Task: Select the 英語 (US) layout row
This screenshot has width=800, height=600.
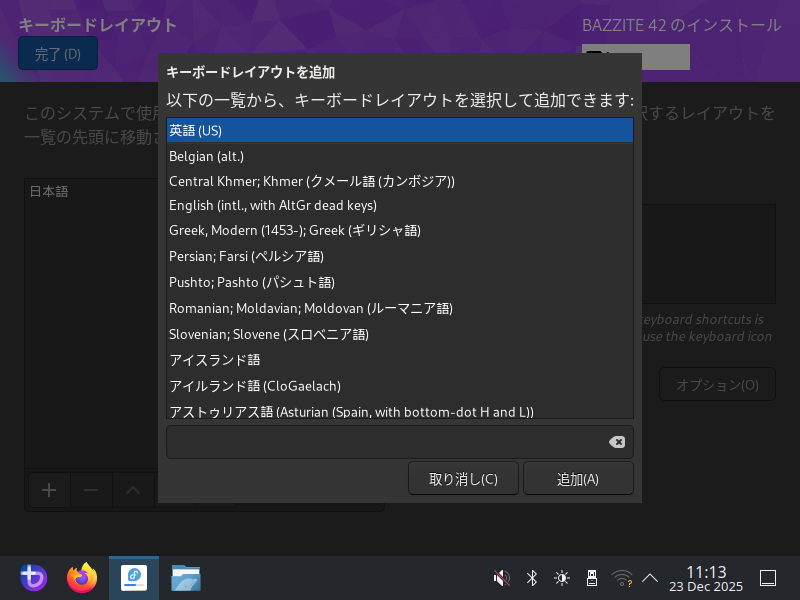Action: point(399,131)
